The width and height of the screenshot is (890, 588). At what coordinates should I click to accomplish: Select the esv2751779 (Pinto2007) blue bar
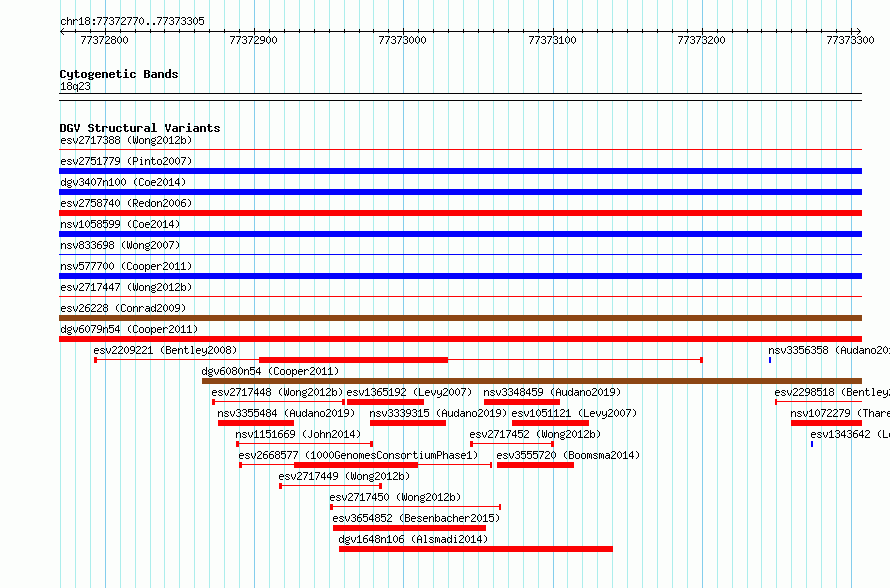click(460, 171)
